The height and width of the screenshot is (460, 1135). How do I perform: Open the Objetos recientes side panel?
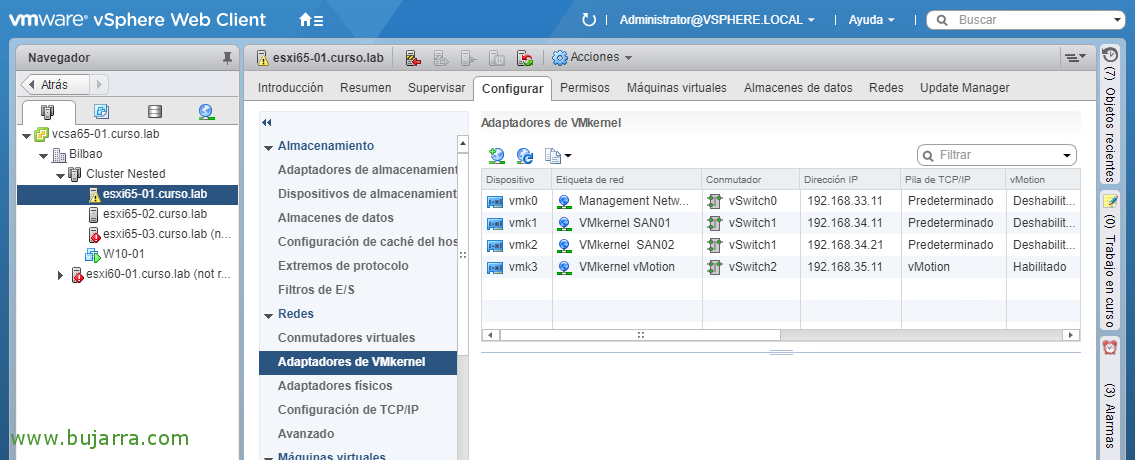tap(1110, 113)
